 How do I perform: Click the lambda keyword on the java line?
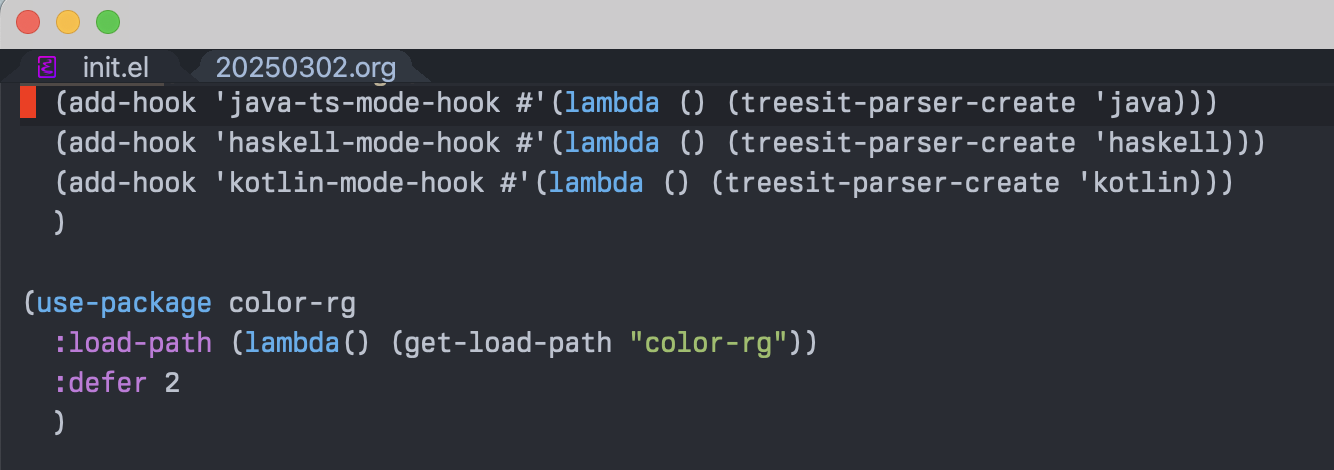tap(612, 103)
